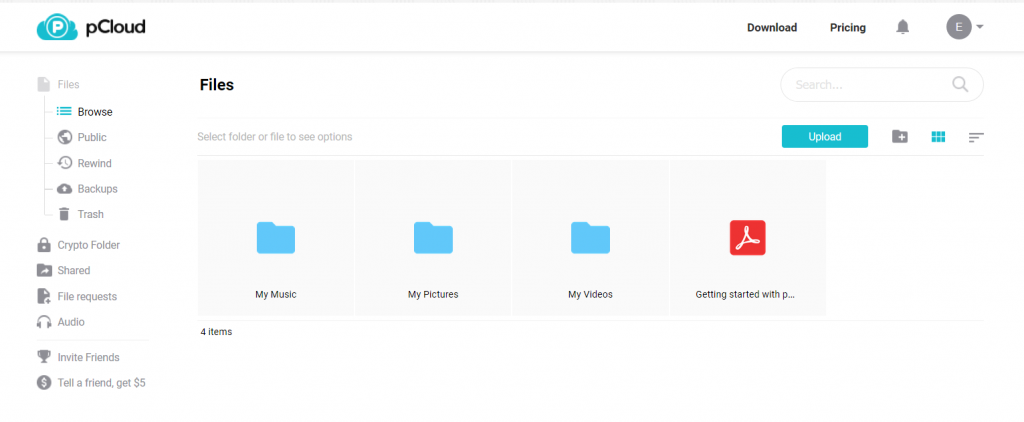Open the sort options icon
This screenshot has height=422, width=1024.
(976, 137)
